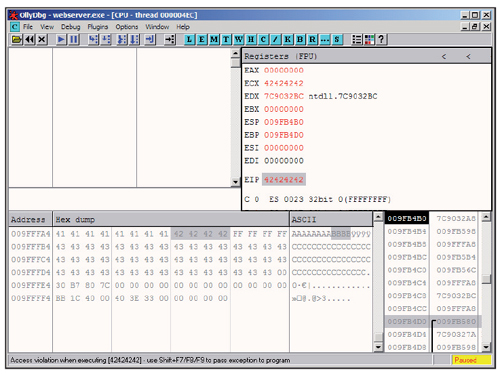
Task: Click the Restart program rewind icon
Action: [29, 40]
